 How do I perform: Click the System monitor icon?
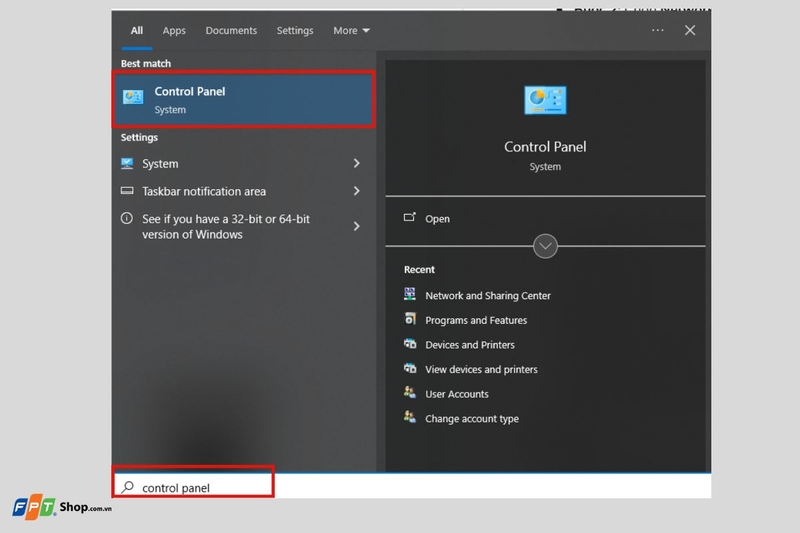tap(127, 163)
